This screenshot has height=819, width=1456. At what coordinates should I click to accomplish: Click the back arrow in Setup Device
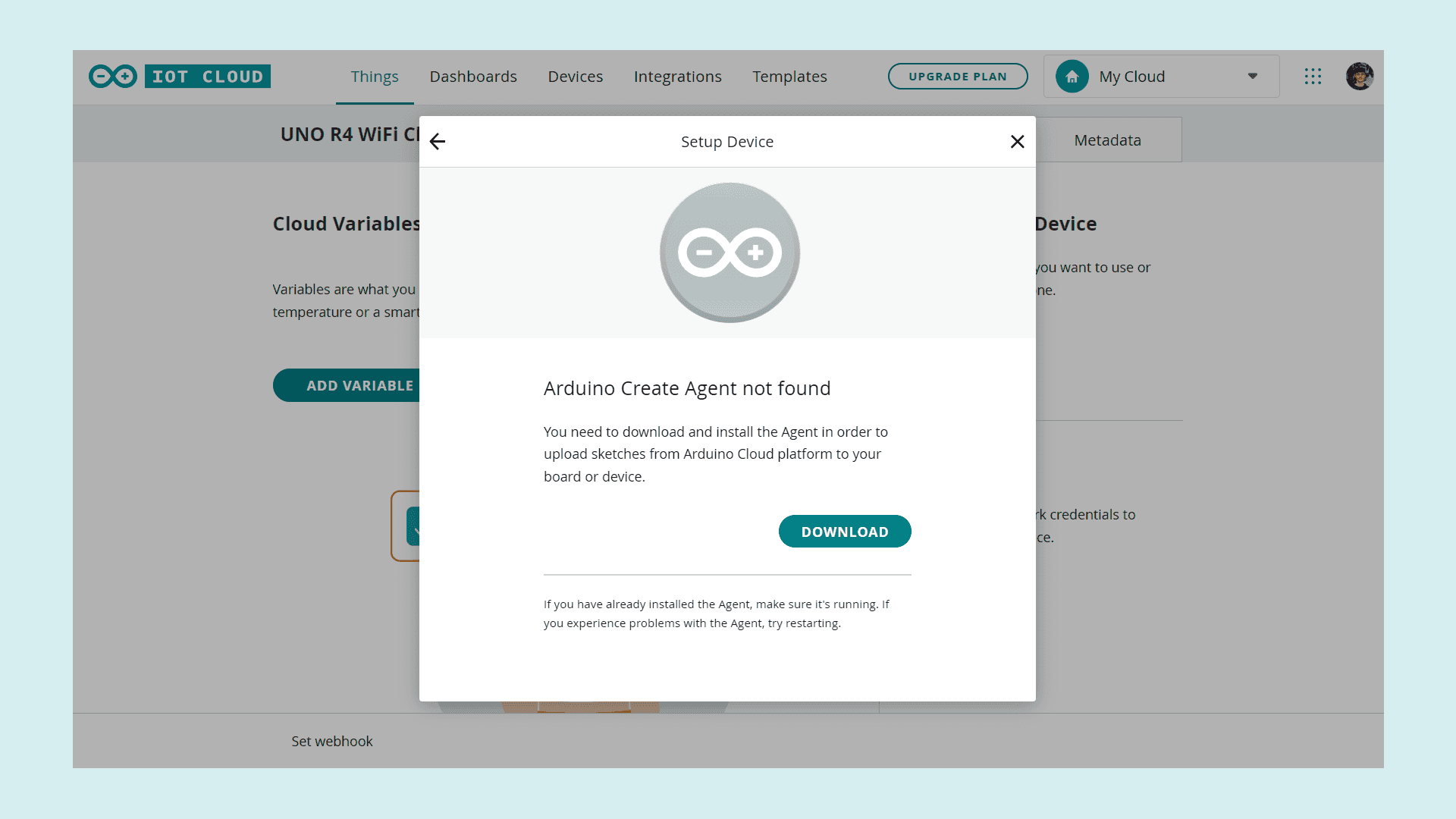(x=438, y=142)
